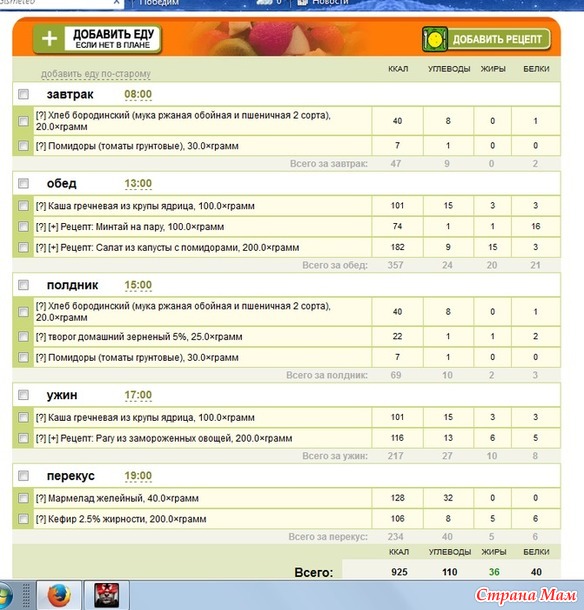
Task: Tick checkbox for Кефир 2.5% жирности
Action: 23,519
